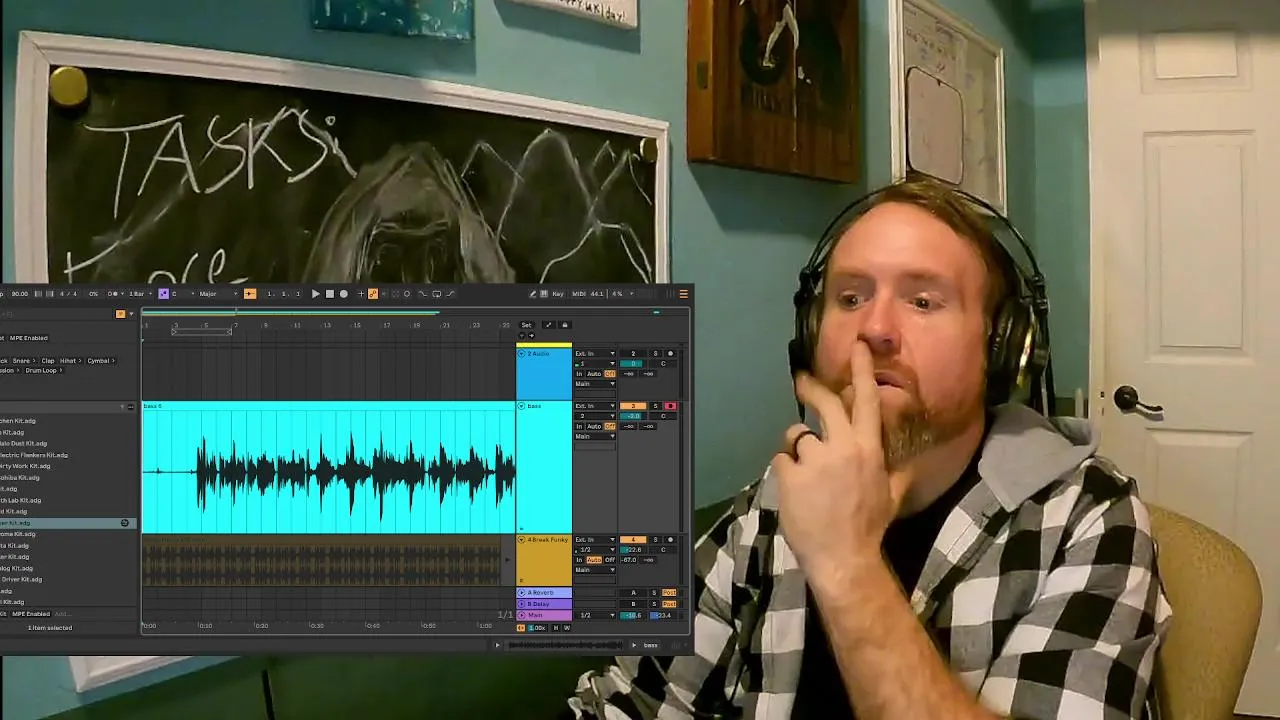Select the Cymbal browser filter tag

click(x=100, y=360)
